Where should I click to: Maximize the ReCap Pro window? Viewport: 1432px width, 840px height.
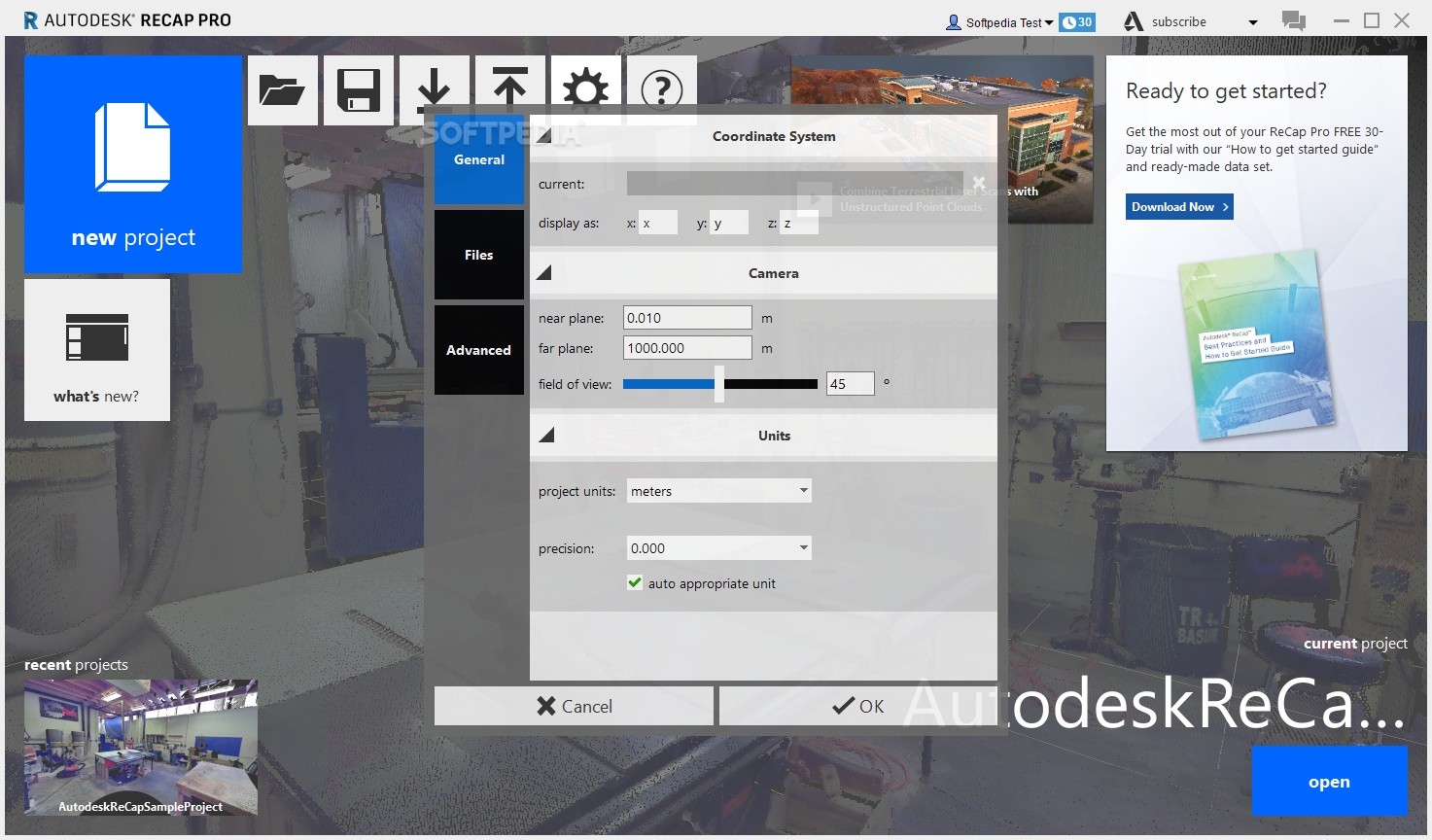(x=1372, y=20)
